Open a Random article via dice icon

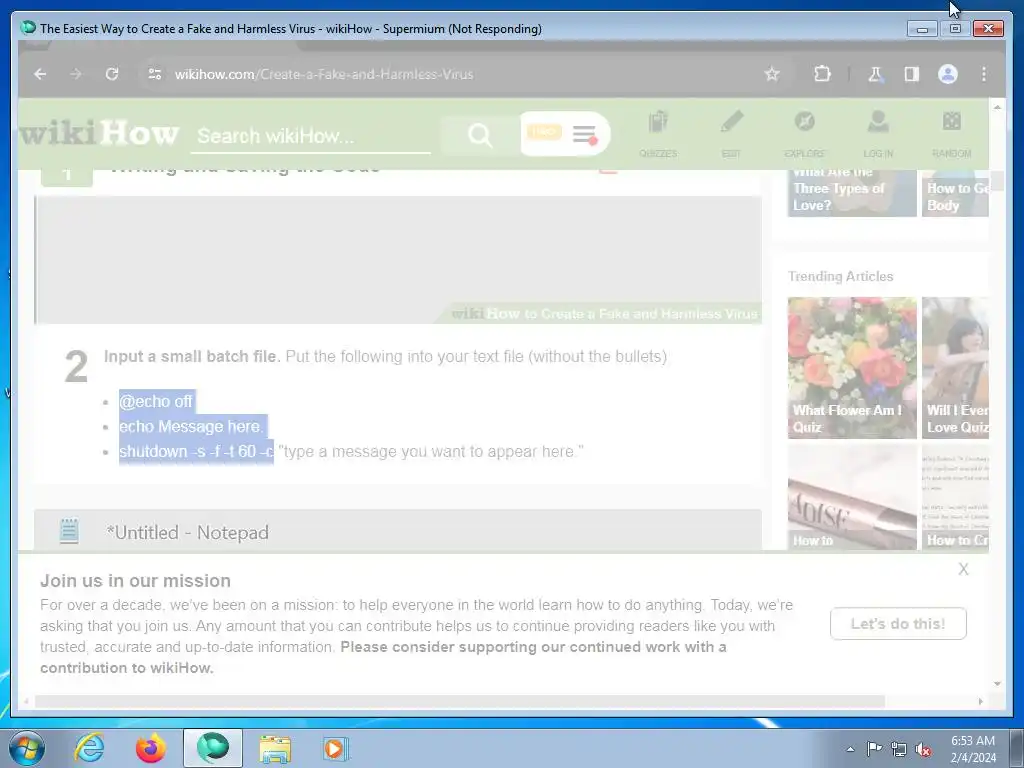click(952, 135)
